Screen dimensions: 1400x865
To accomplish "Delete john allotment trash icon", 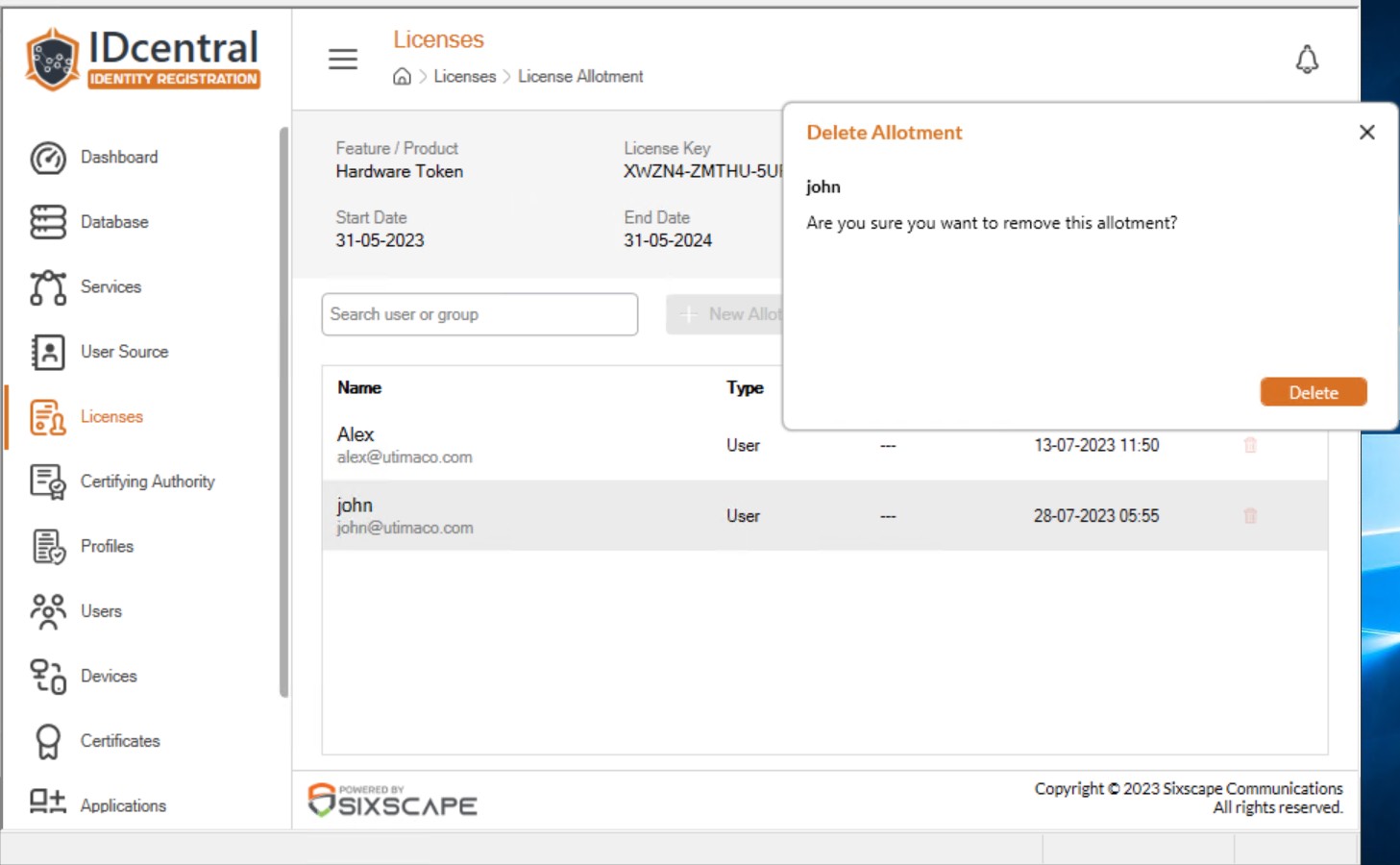I will tap(1250, 516).
